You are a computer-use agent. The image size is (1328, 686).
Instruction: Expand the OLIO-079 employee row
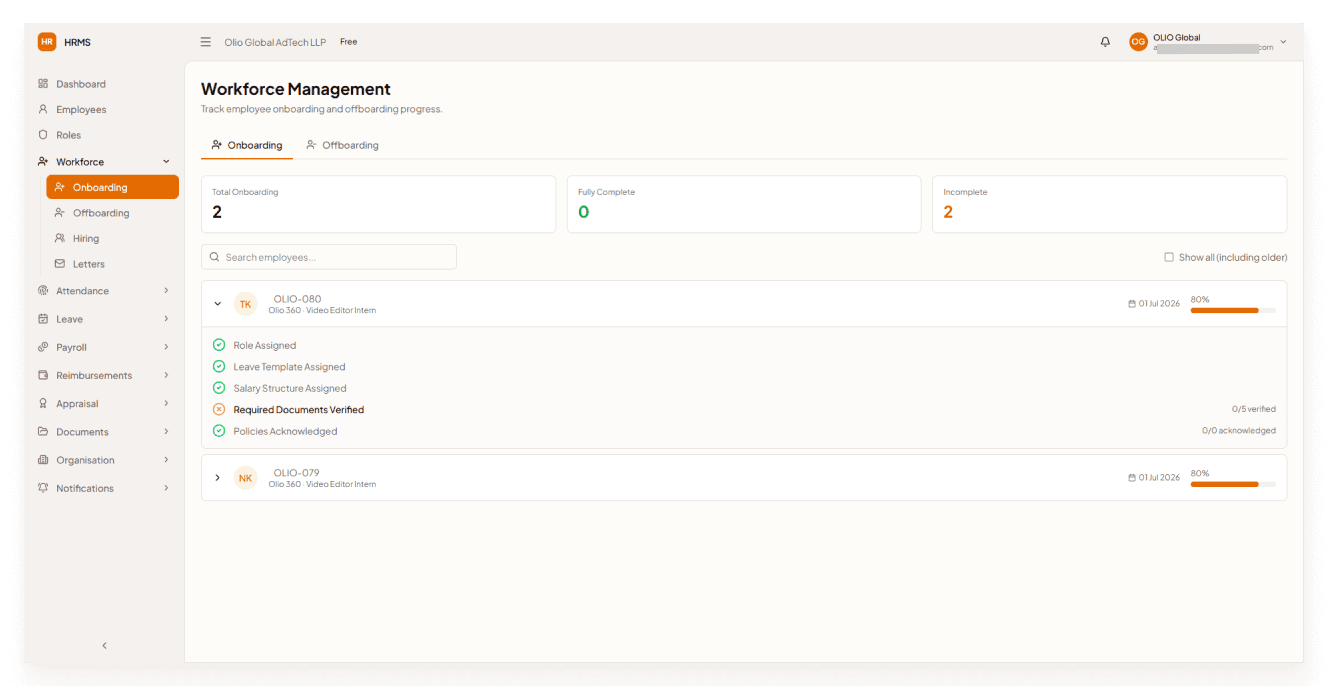pyautogui.click(x=218, y=478)
